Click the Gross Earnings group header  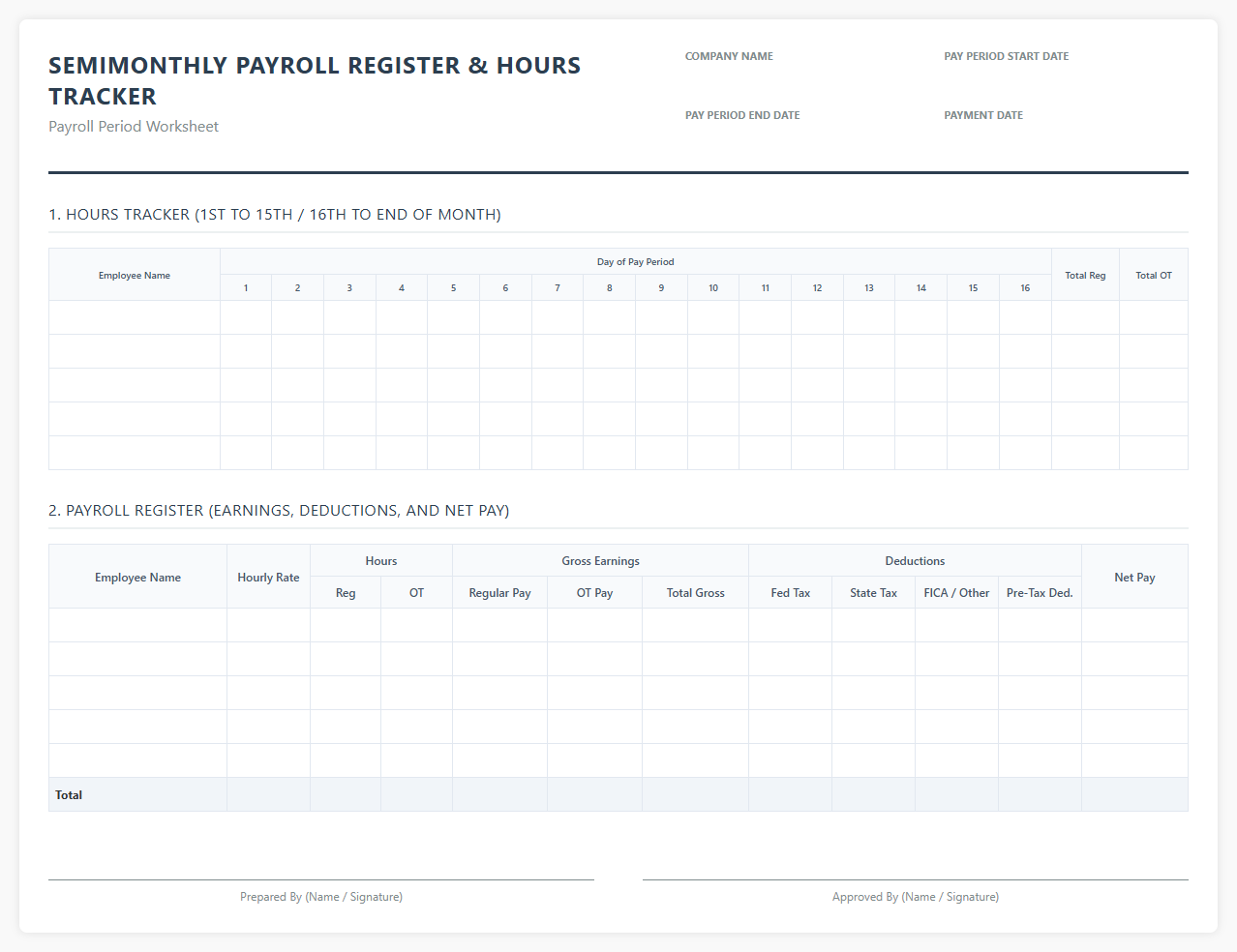point(600,561)
